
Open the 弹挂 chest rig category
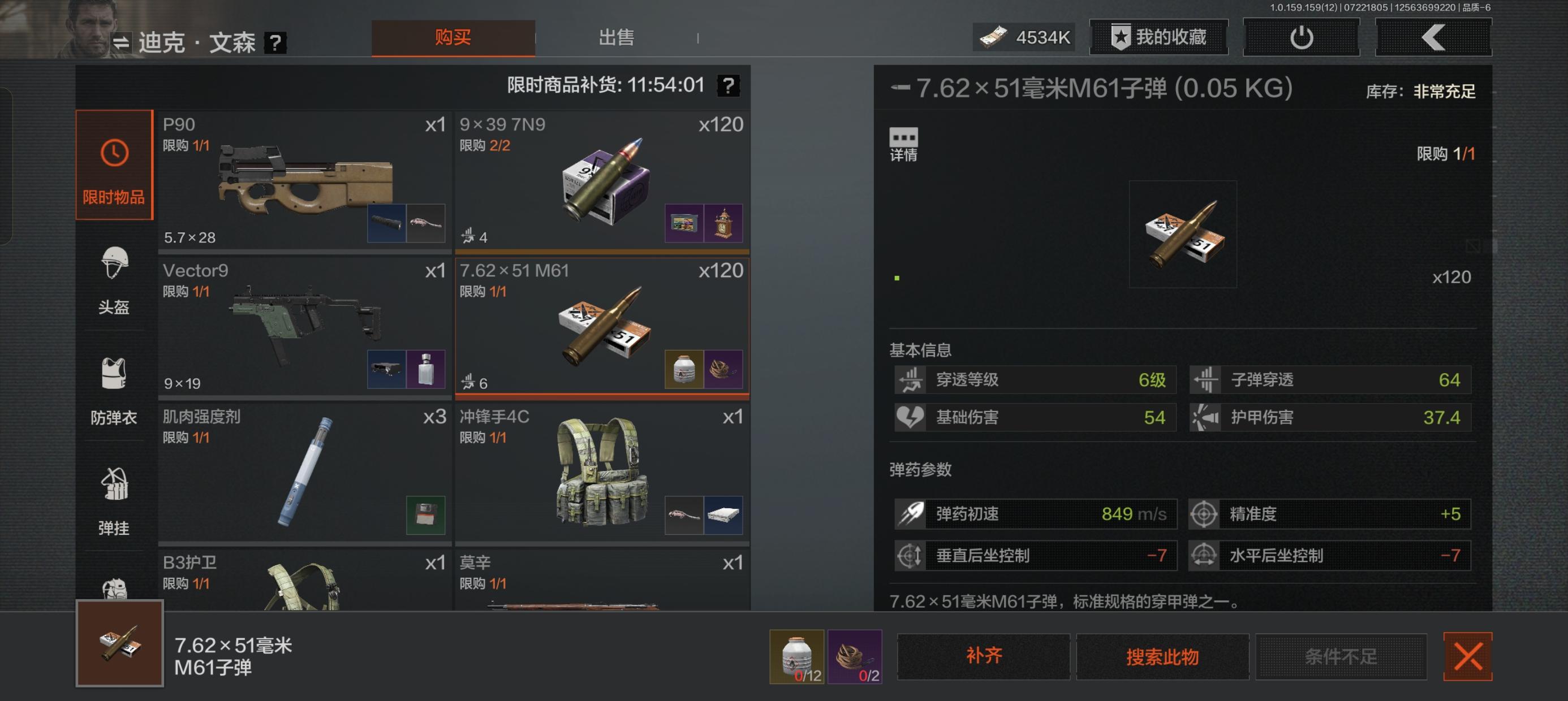coord(114,501)
